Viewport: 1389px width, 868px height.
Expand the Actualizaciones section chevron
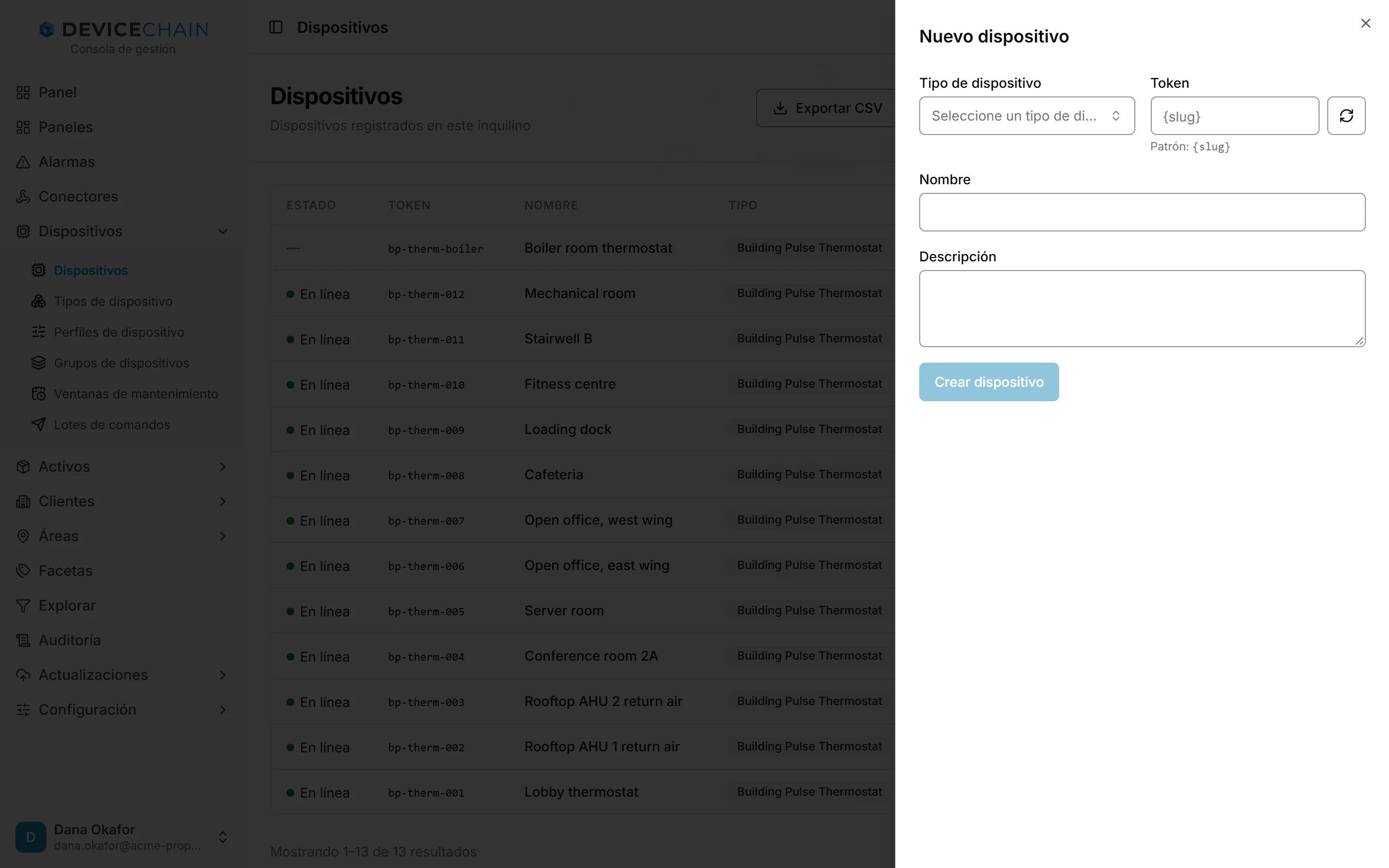(223, 675)
